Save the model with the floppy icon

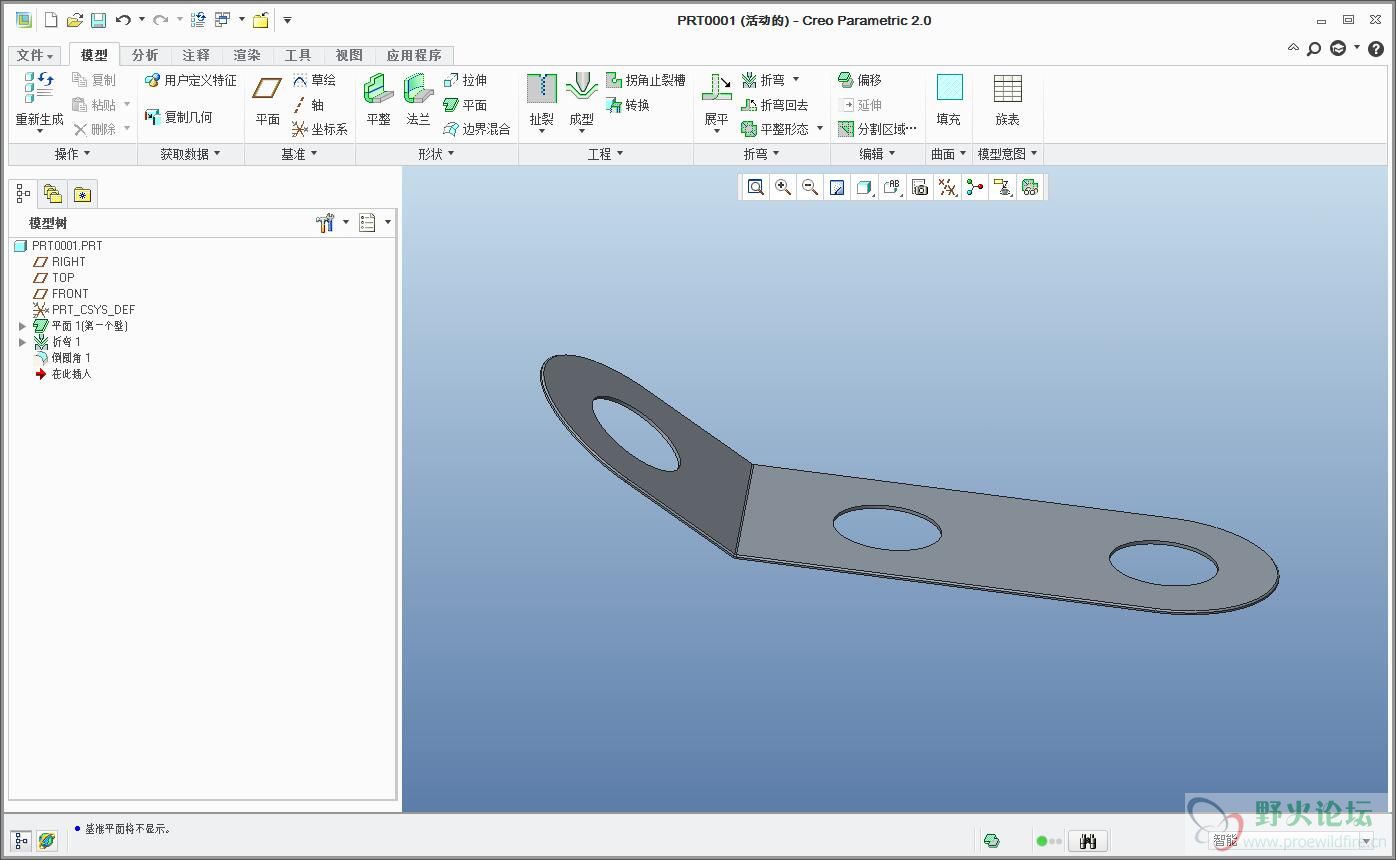[x=98, y=20]
